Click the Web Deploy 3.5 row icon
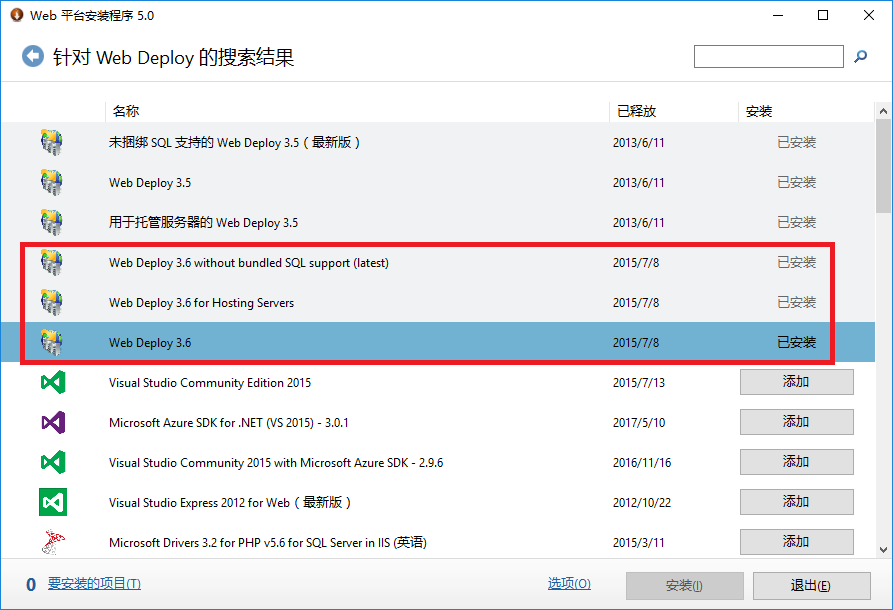 pos(52,182)
